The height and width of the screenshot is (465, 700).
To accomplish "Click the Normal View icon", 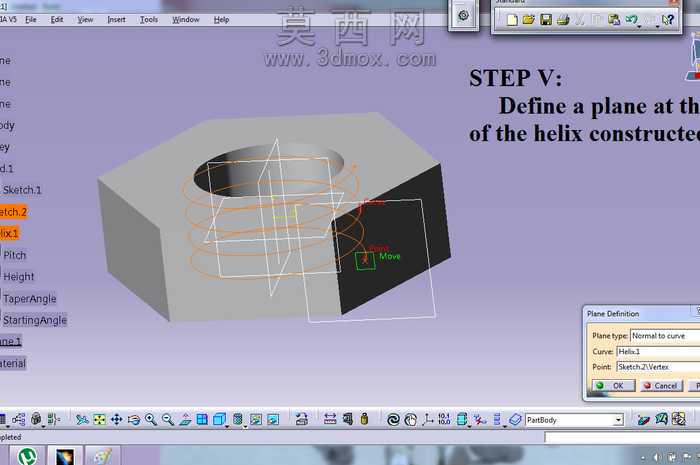I will tap(185, 419).
